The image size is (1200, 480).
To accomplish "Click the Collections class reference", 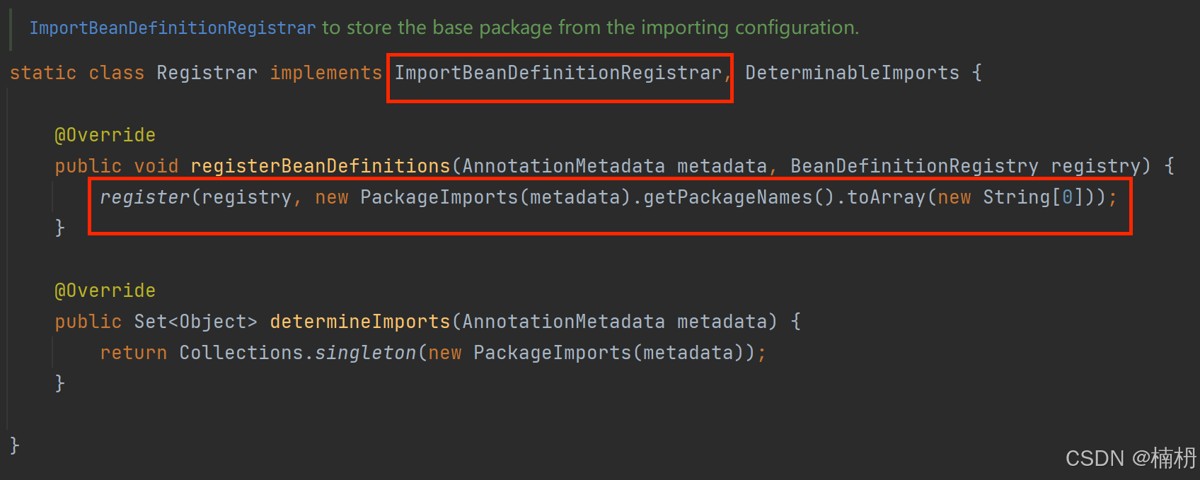I will 241,353.
